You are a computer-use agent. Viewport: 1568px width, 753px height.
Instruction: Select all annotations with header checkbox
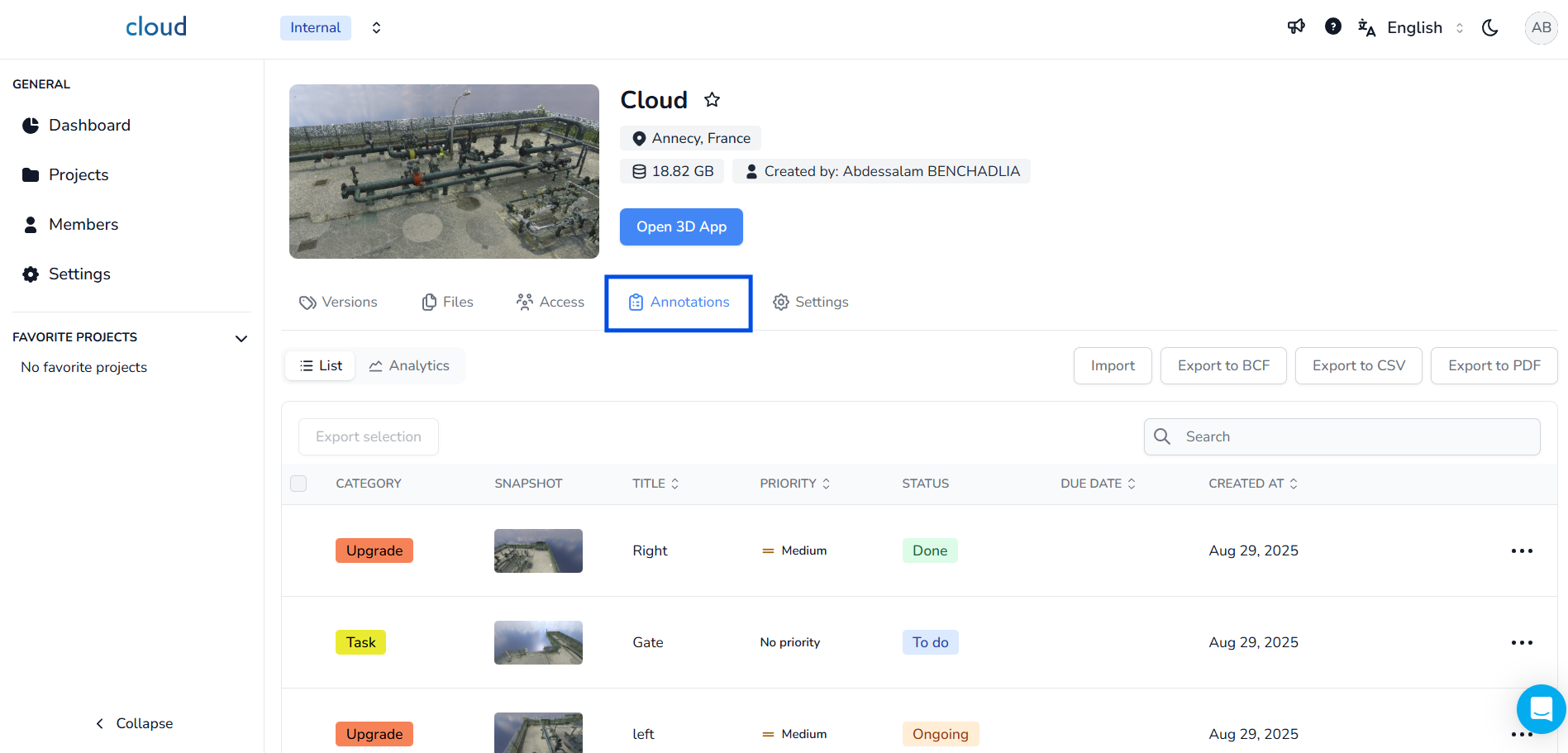[298, 484]
